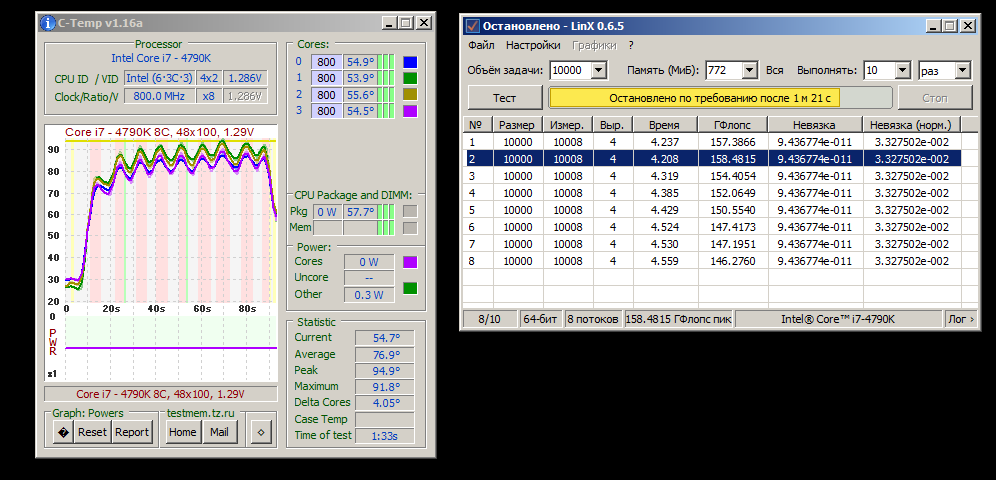
Task: Click the ГФлопс column header
Action: click(x=732, y=124)
